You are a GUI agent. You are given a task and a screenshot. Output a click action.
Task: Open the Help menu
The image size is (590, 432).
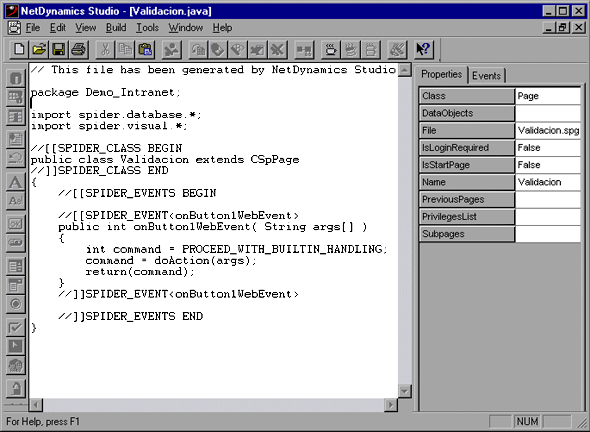[x=222, y=28]
